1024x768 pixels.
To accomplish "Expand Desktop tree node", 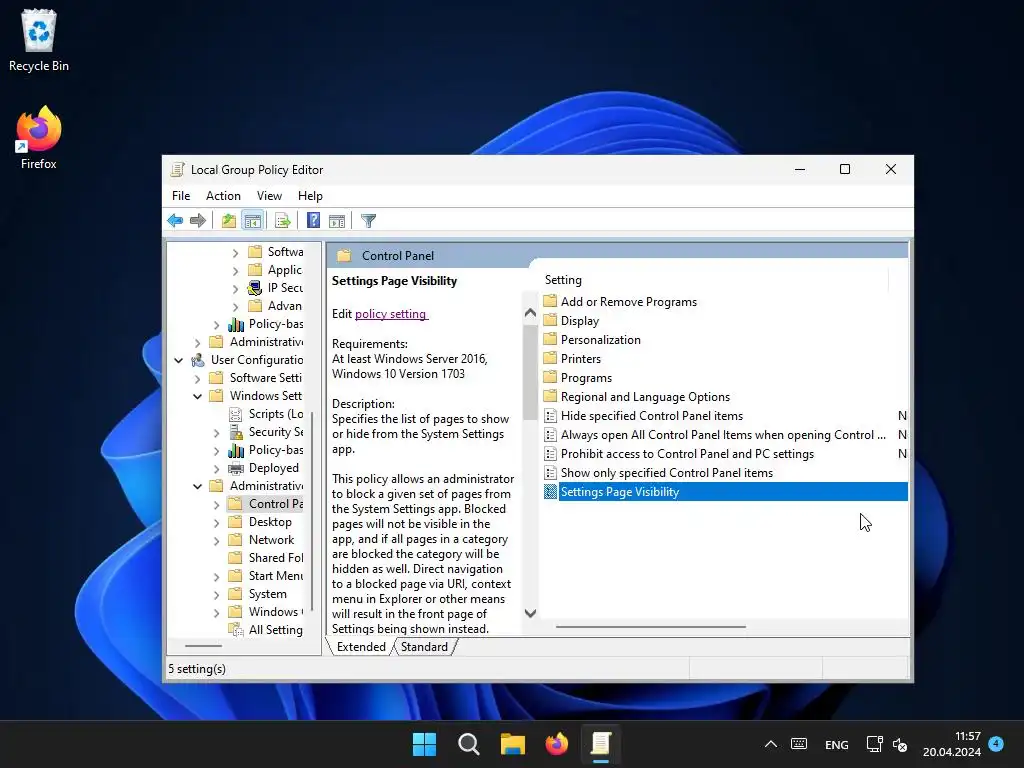I will pyautogui.click(x=216, y=522).
